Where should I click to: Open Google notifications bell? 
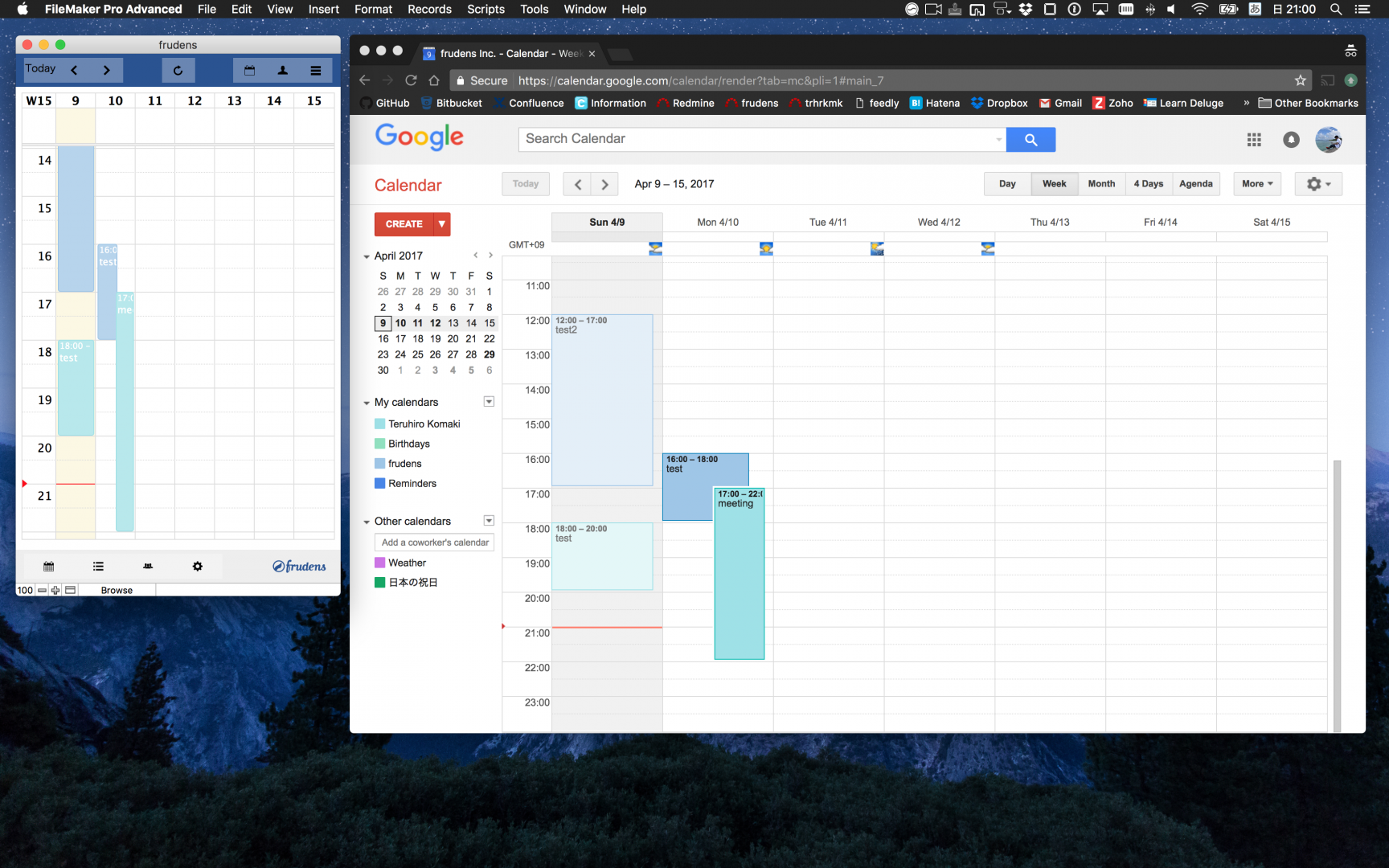pos(1291,140)
